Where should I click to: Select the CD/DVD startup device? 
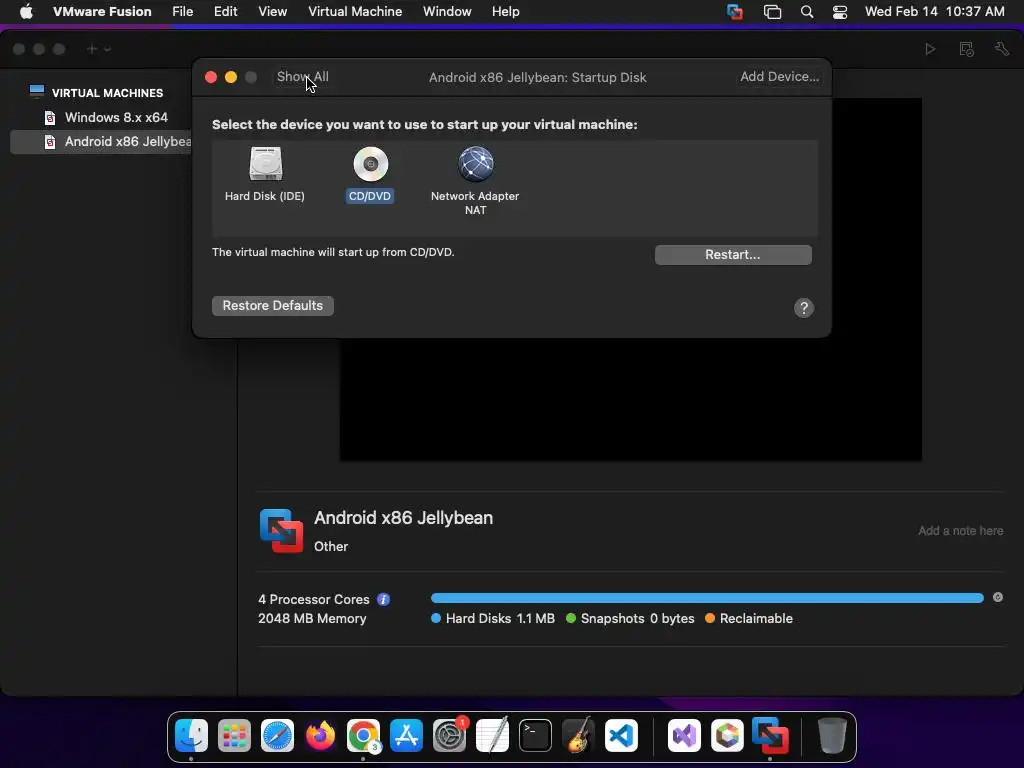click(x=370, y=174)
